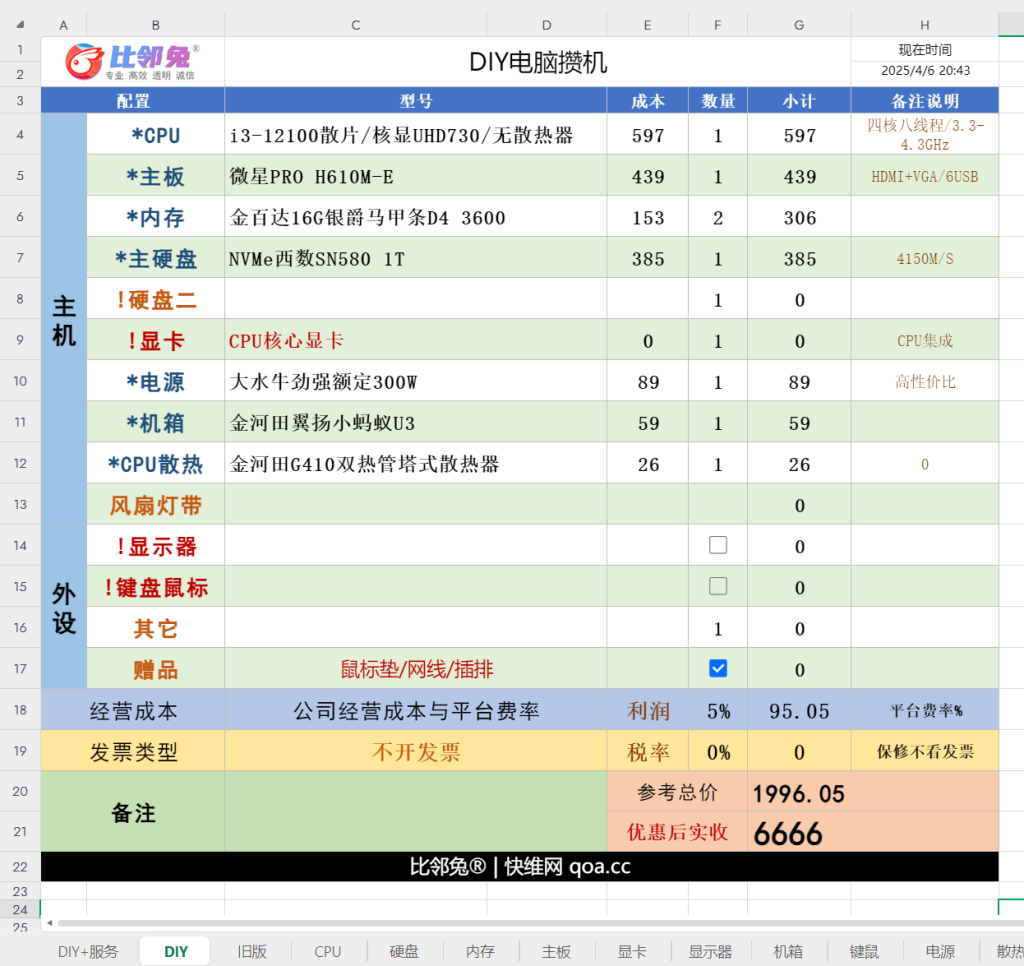Image resolution: width=1024 pixels, height=966 pixels.
Task: Click the 不开发票 invoice type cell
Action: pyautogui.click(x=416, y=752)
